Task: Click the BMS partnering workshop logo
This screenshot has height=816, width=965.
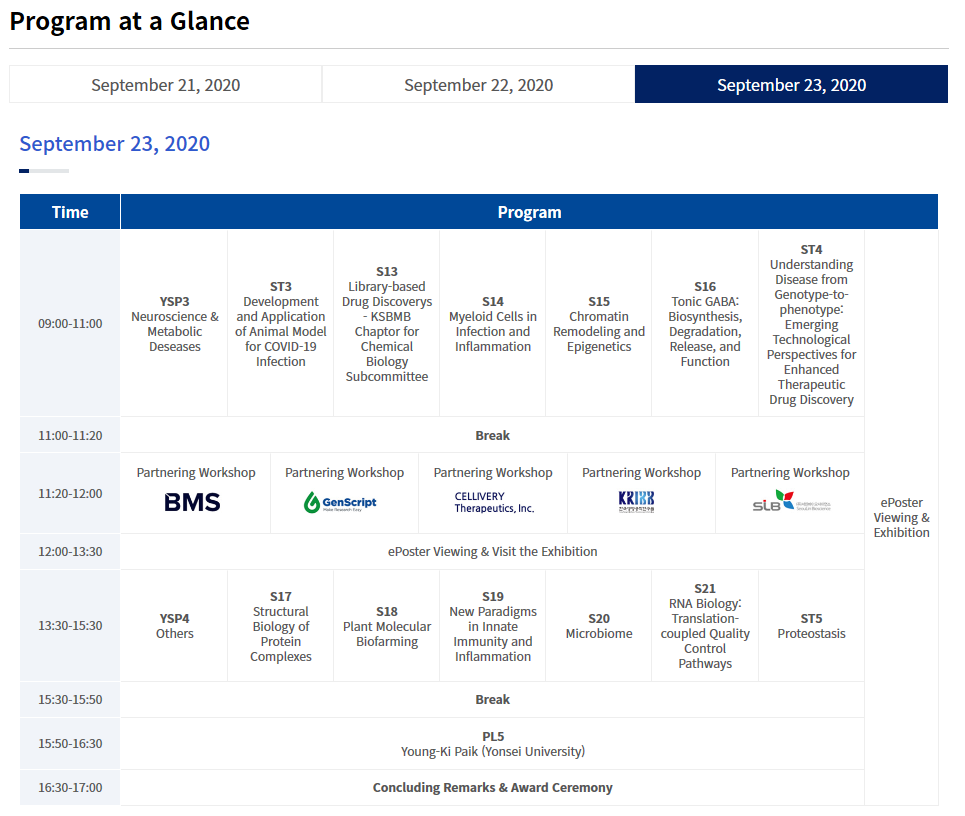Action: pos(193,502)
